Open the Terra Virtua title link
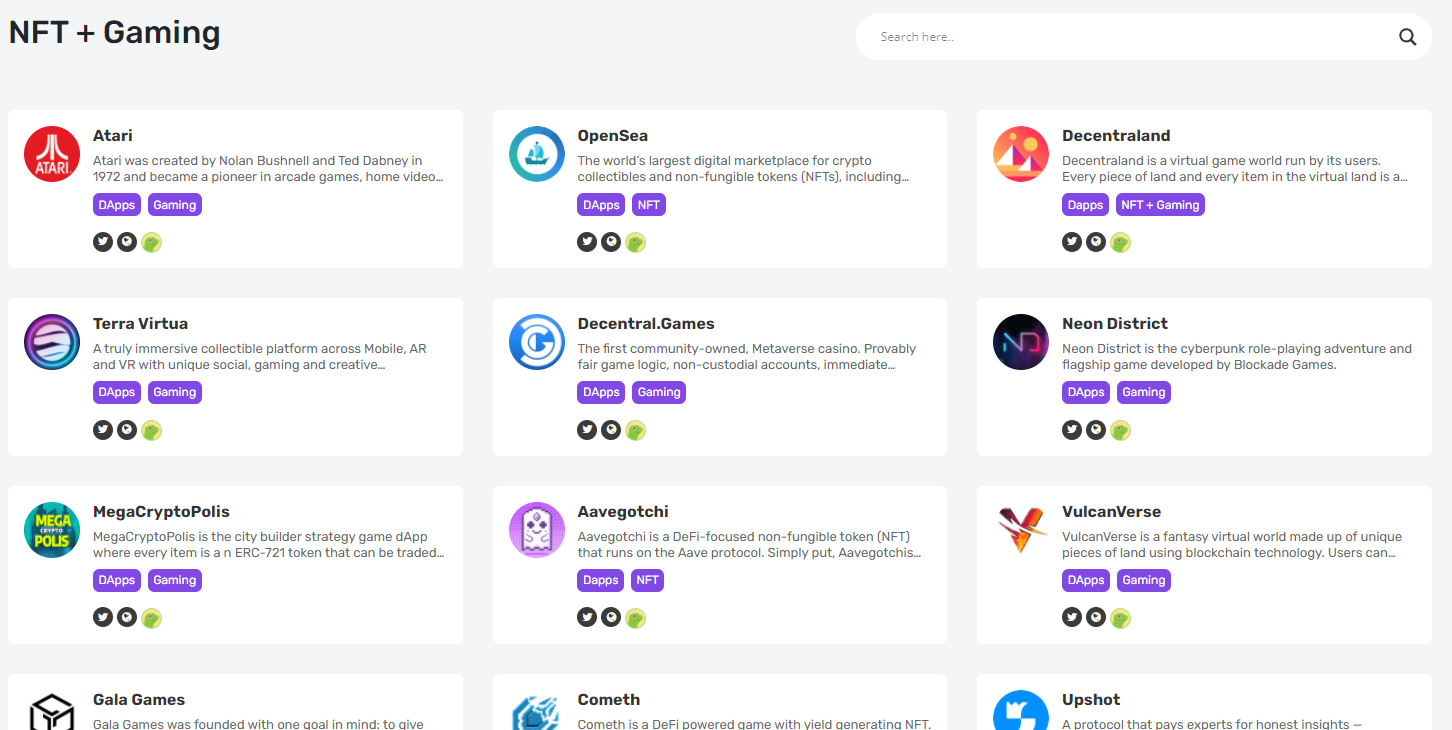 [x=140, y=324]
